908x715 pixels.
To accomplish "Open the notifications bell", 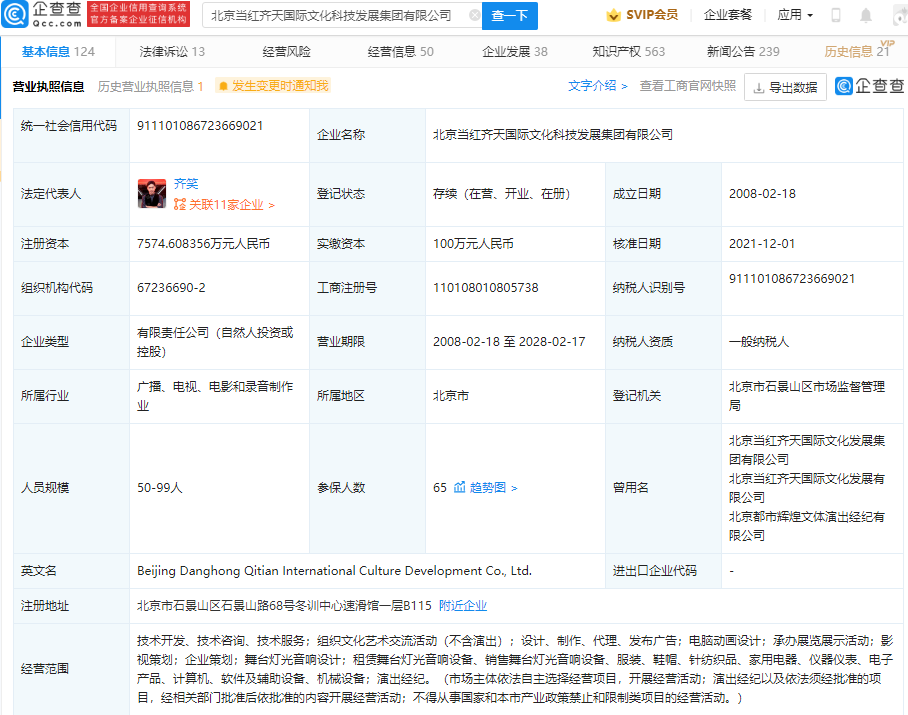I will click(866, 16).
